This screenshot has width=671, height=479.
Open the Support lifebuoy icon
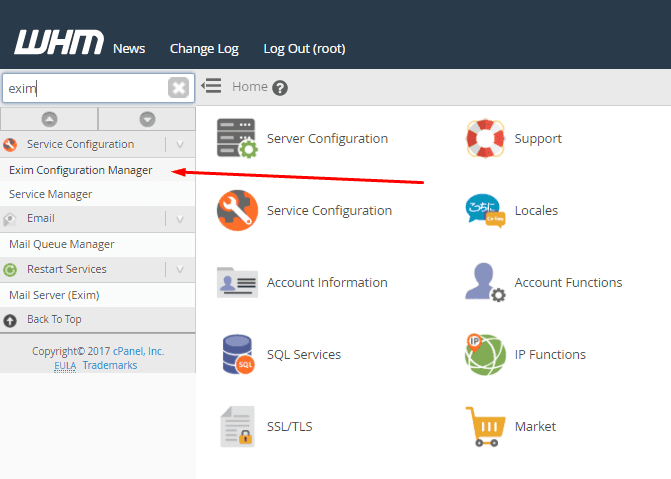485,138
